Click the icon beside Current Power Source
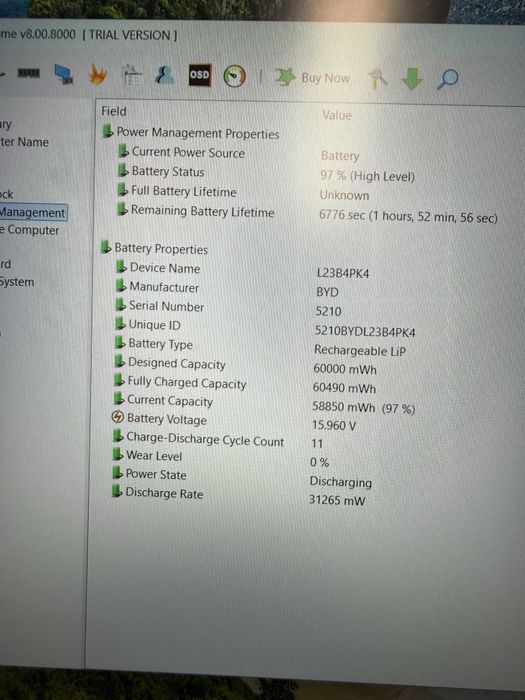 coord(123,151)
